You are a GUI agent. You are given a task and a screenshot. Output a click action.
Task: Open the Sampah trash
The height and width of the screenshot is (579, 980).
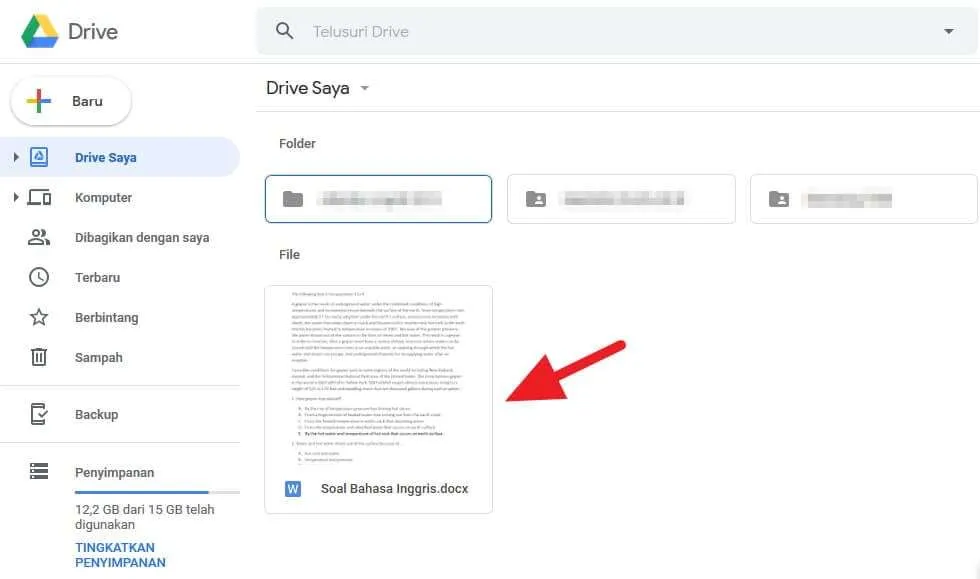click(99, 358)
